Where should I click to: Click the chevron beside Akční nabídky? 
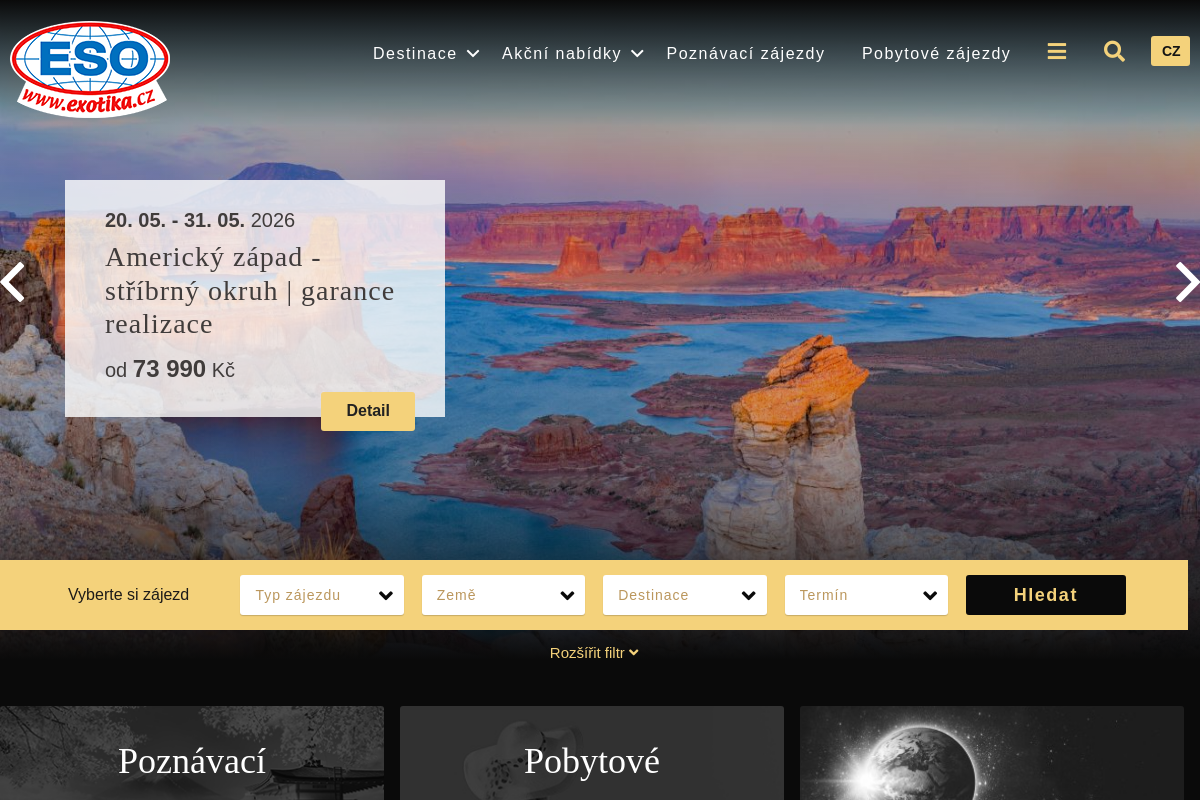[x=637, y=55]
